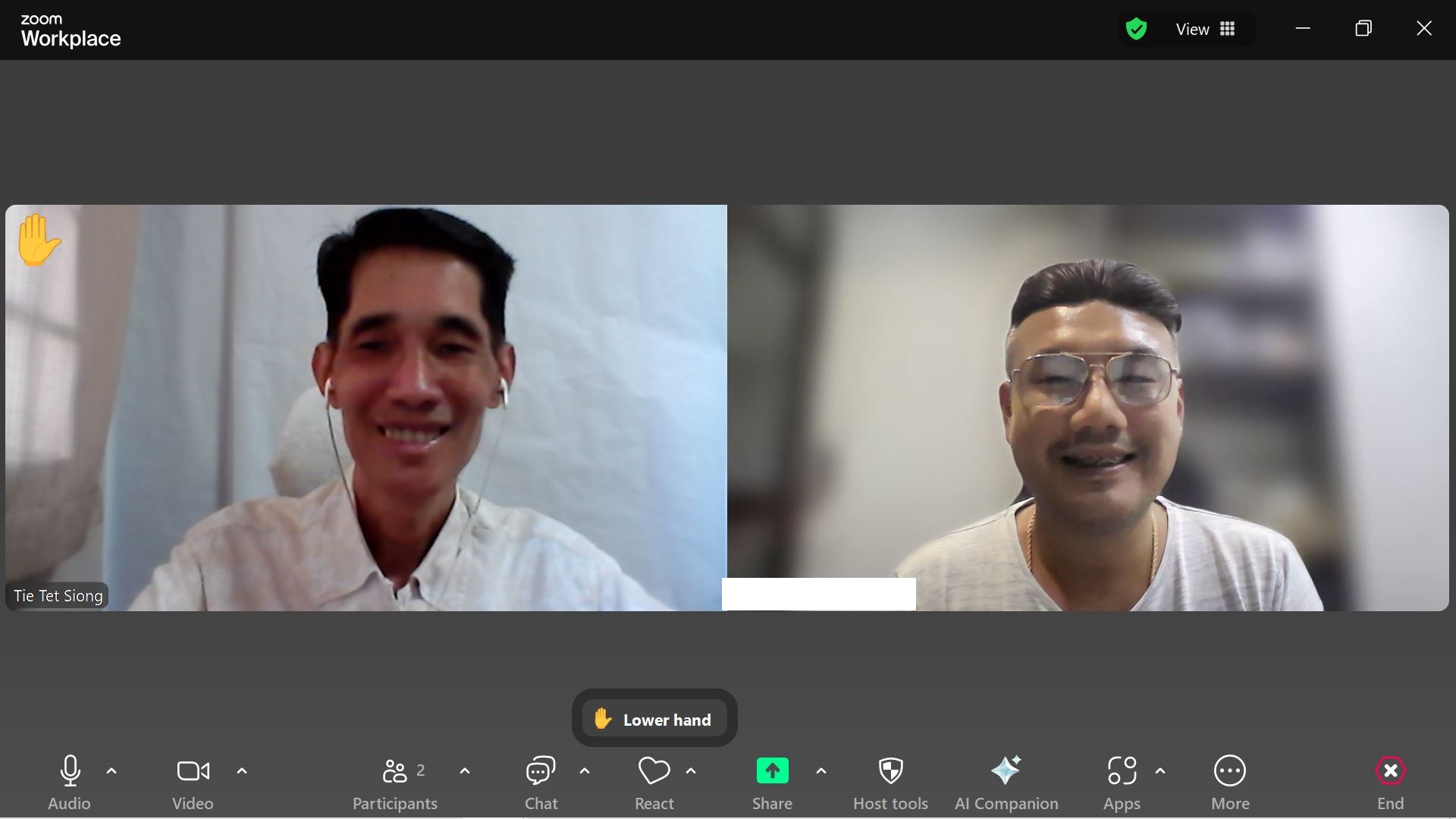Image resolution: width=1456 pixels, height=819 pixels.
Task: Open the View layout menu
Action: point(1205,30)
